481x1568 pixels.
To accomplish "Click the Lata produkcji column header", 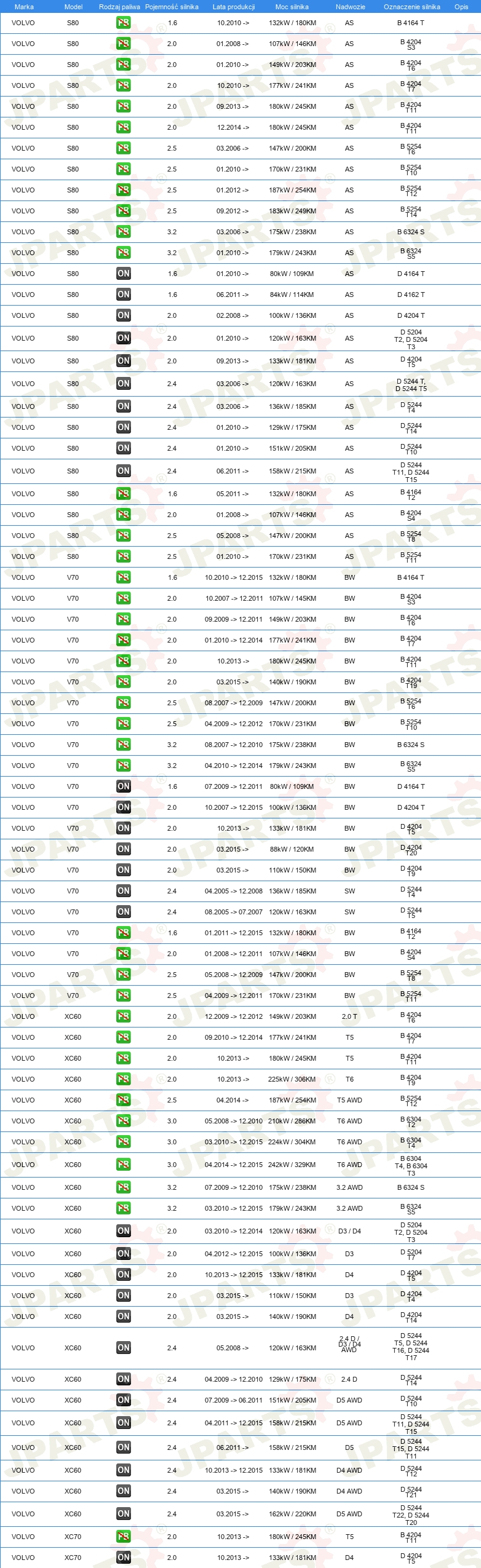I will [234, 7].
